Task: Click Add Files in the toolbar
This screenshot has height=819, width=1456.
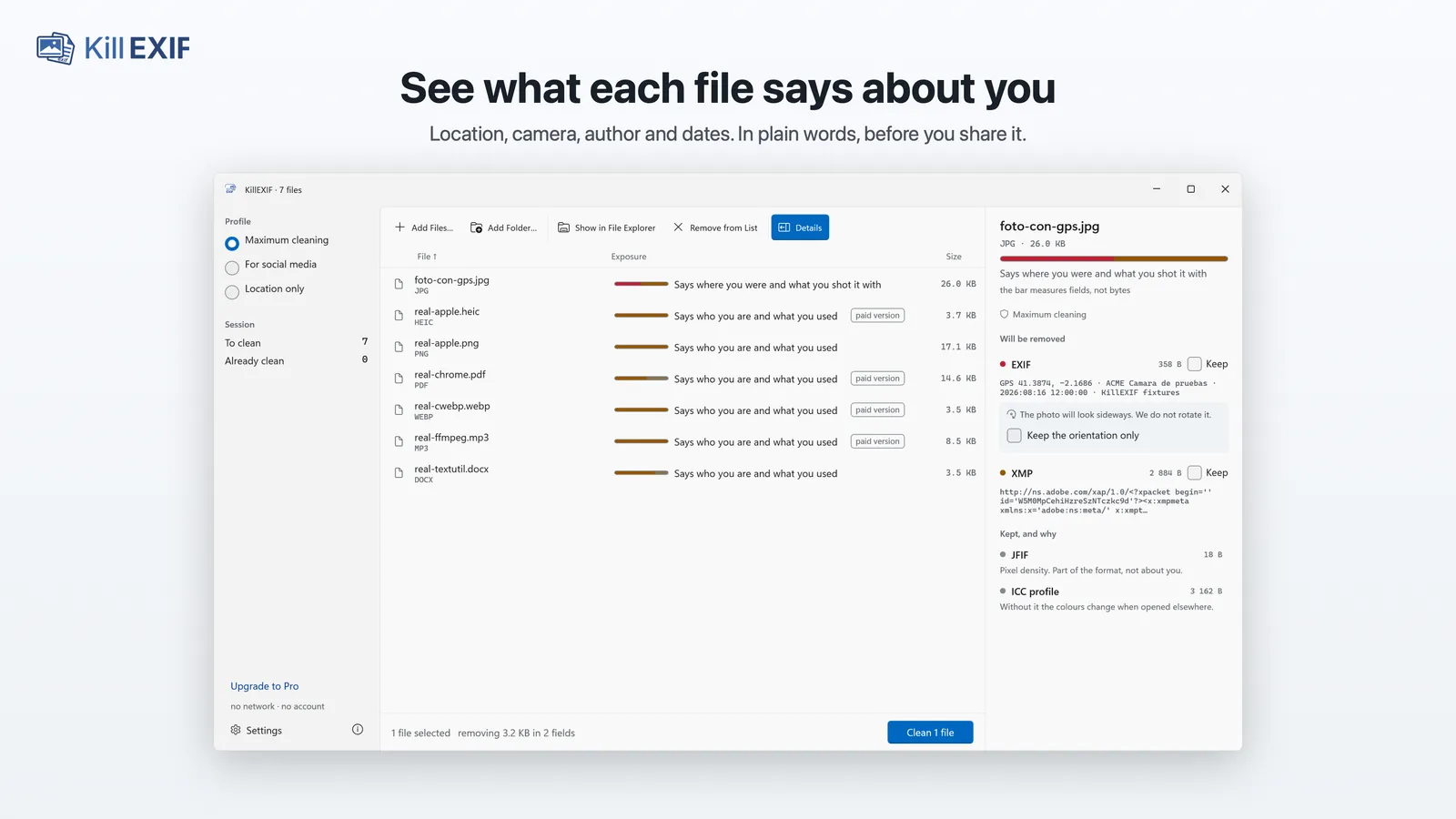Action: pos(424,227)
